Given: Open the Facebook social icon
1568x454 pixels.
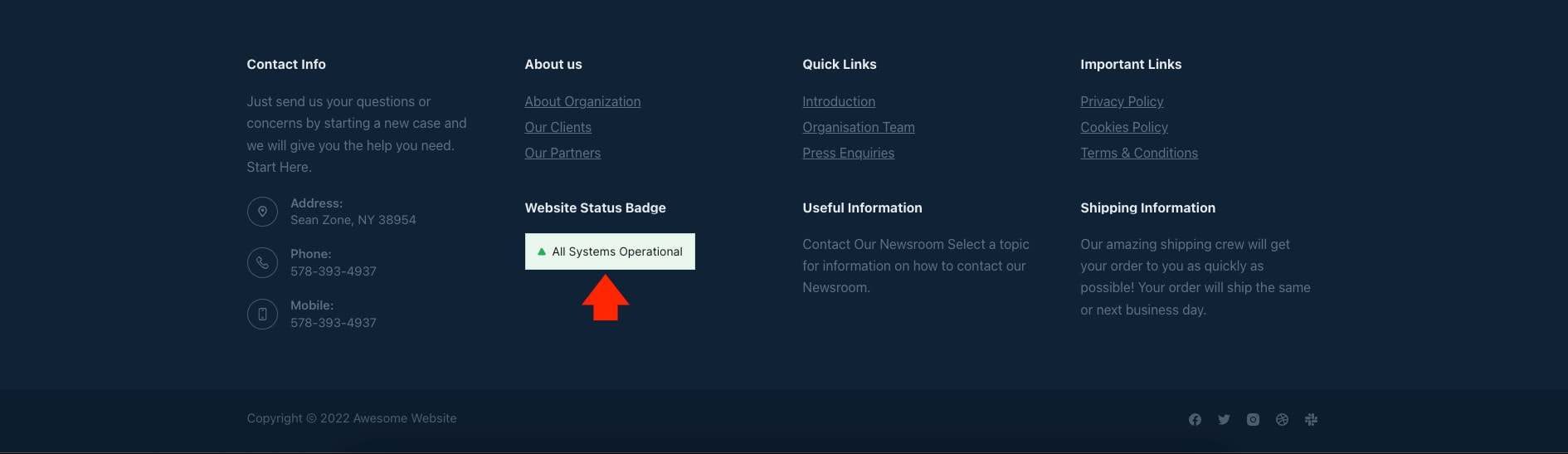Looking at the screenshot, I should click(x=1195, y=420).
